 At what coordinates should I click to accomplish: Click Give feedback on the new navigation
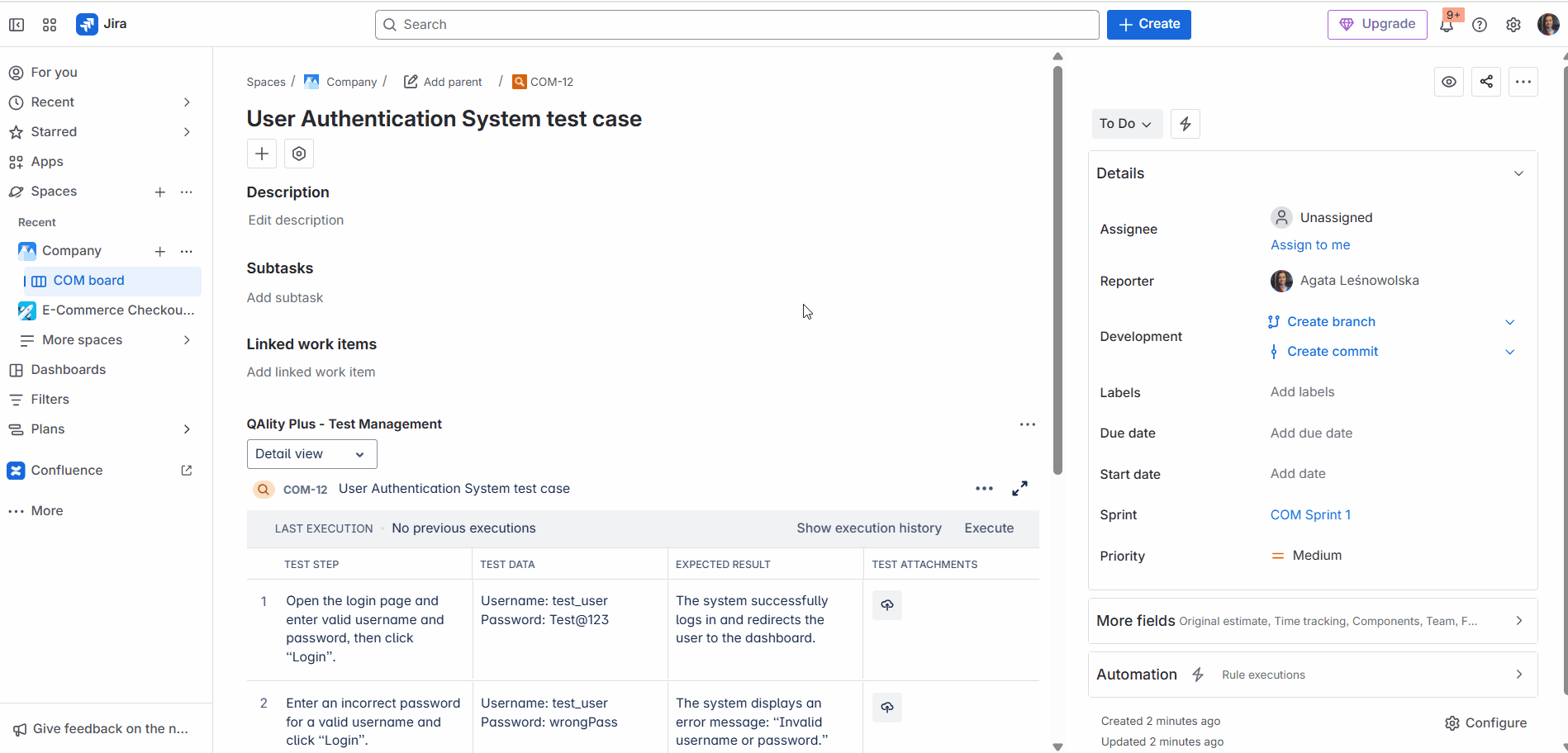coord(102,729)
